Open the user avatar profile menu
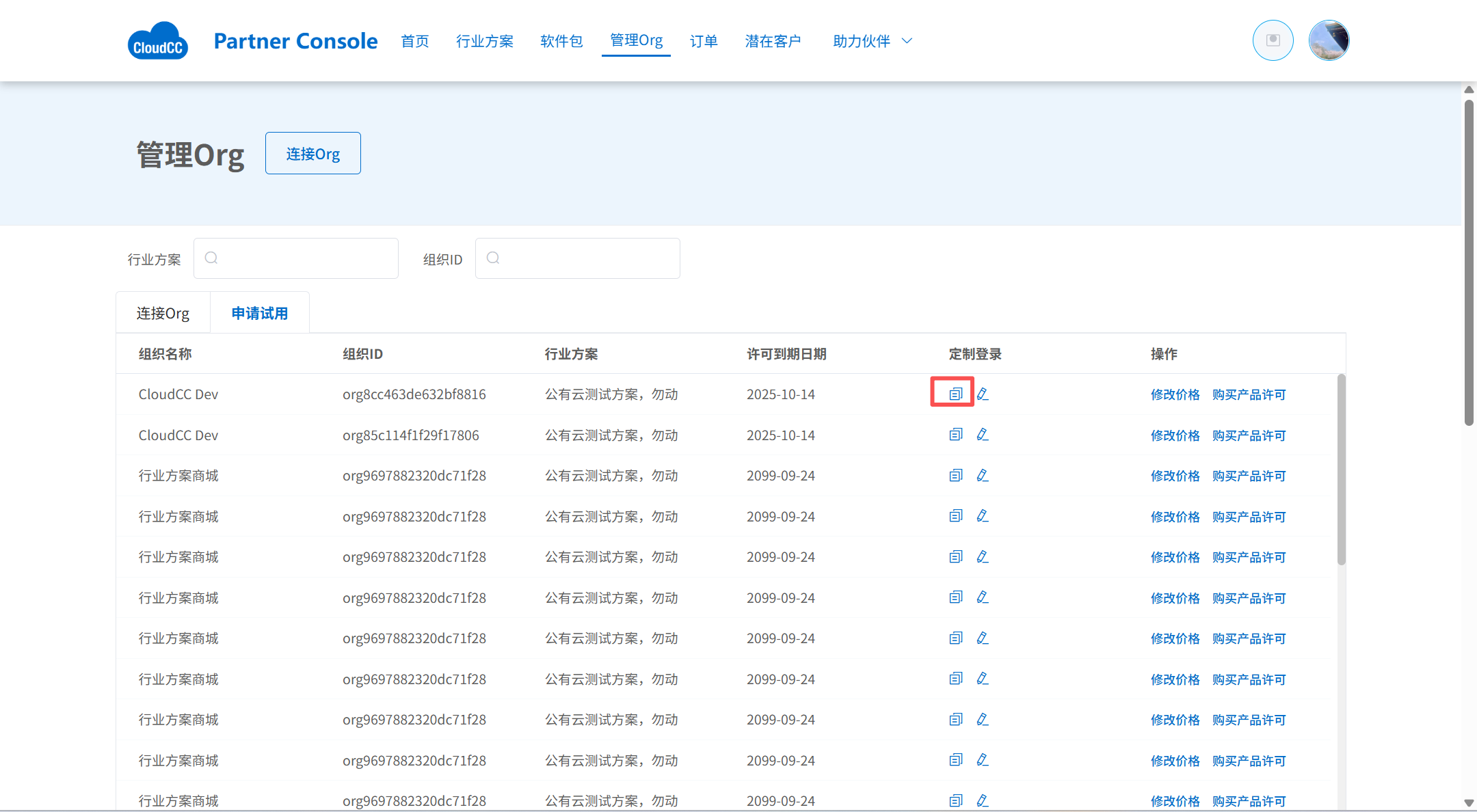 1328,40
